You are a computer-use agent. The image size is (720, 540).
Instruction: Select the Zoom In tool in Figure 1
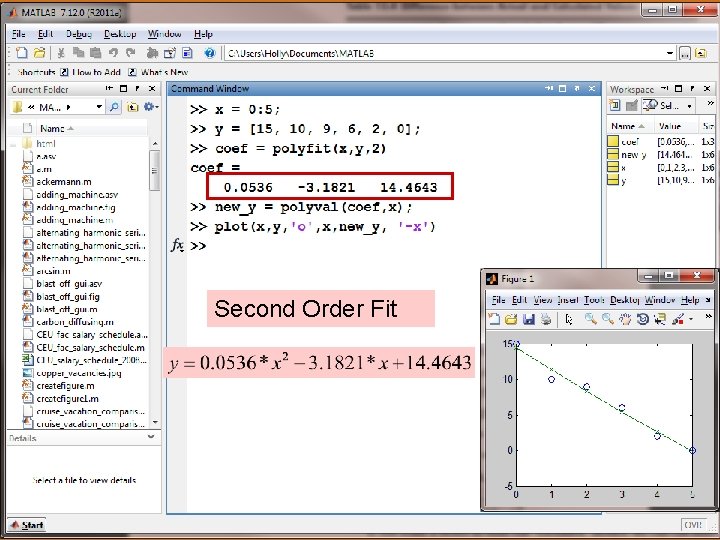coord(591,319)
